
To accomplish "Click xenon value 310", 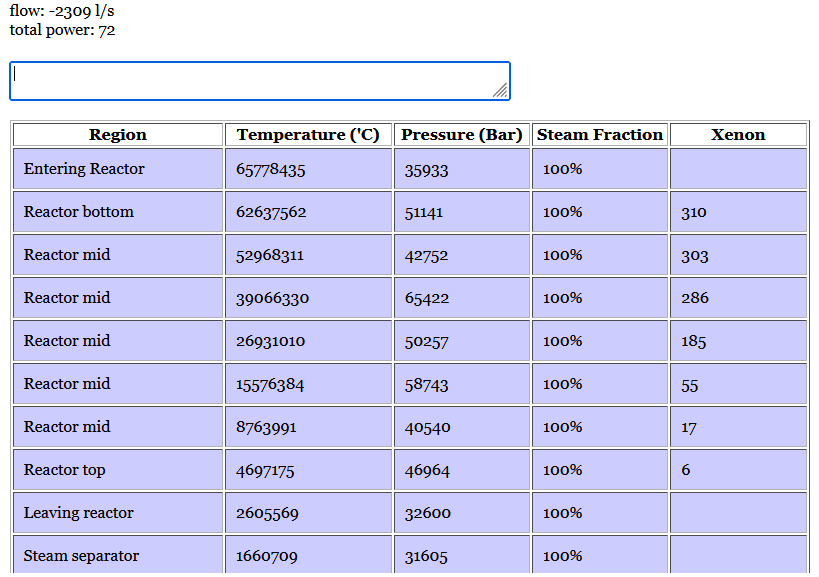I will (x=694, y=213).
